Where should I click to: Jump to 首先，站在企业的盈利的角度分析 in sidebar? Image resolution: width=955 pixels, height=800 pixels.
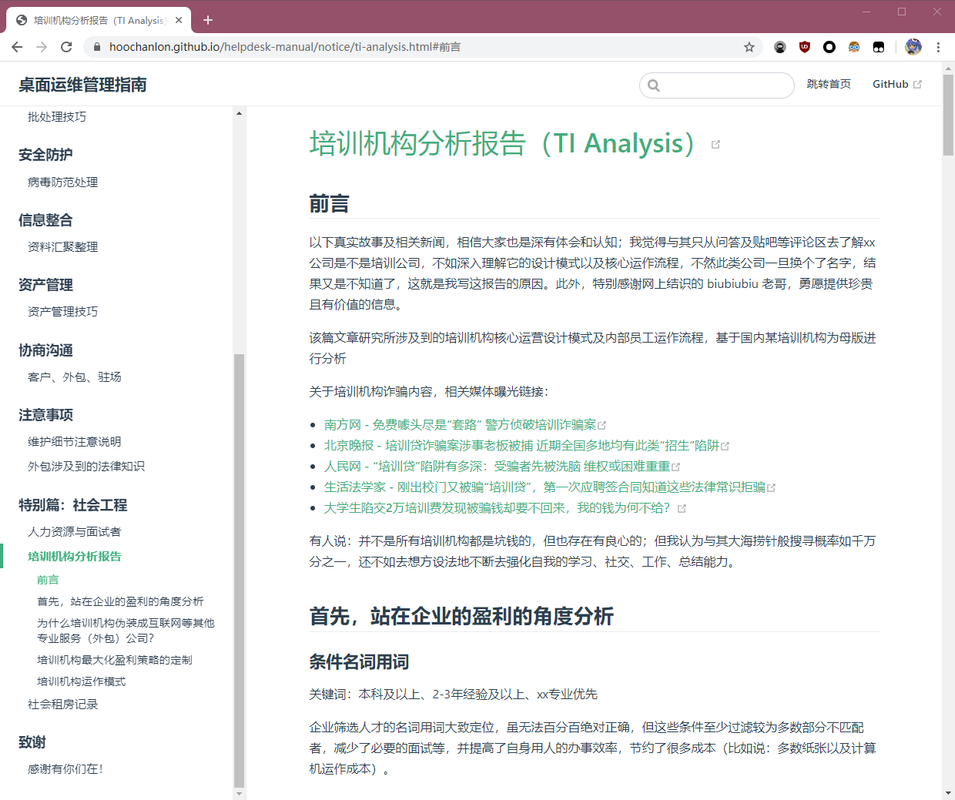pyautogui.click(x=120, y=601)
